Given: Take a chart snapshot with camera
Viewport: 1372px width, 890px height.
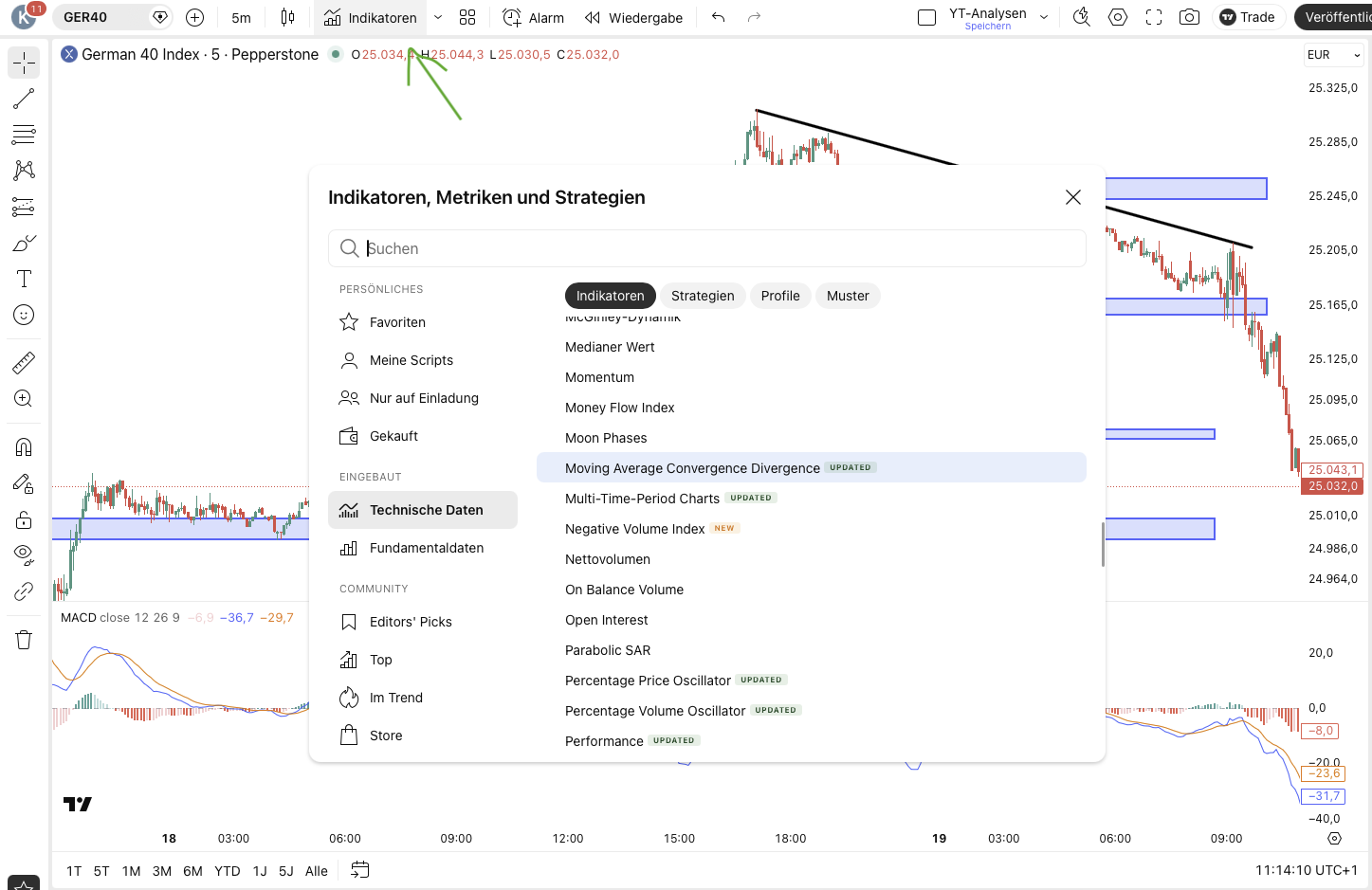Looking at the screenshot, I should 1190,17.
